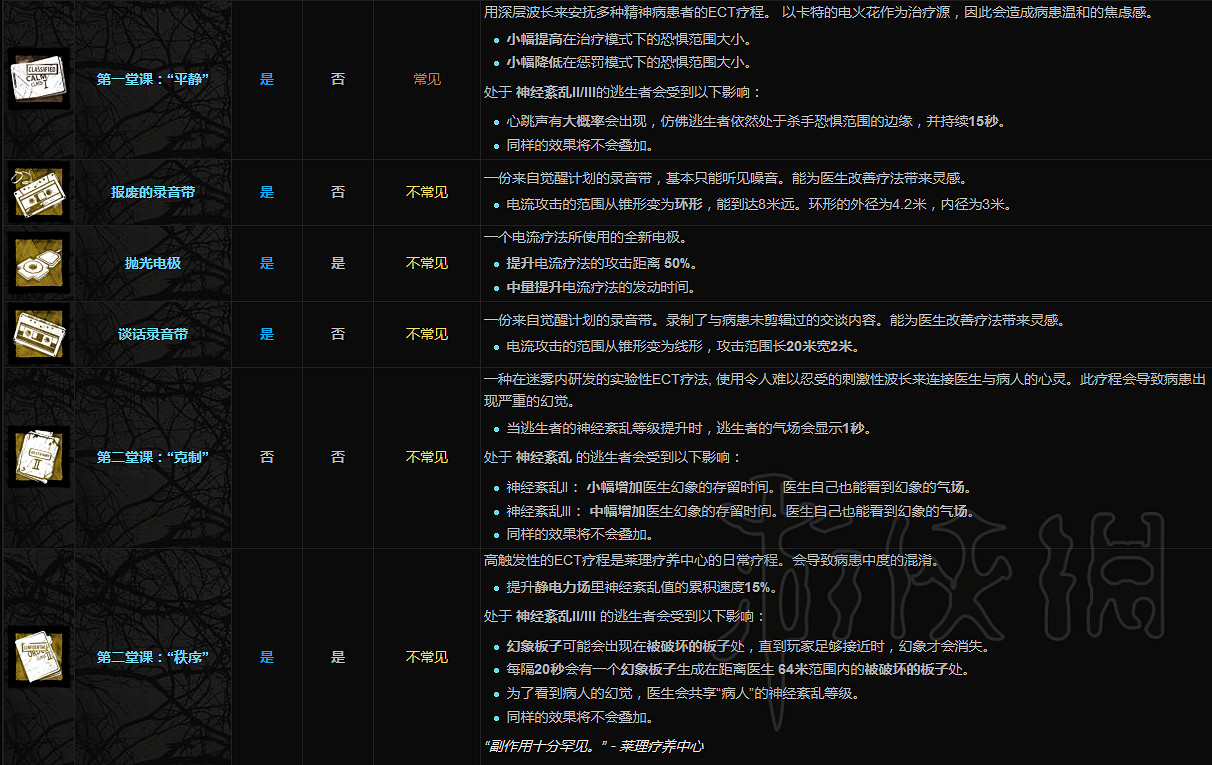Open the 谈话录音带 link
Screen dimensions: 1212x765
click(152, 334)
